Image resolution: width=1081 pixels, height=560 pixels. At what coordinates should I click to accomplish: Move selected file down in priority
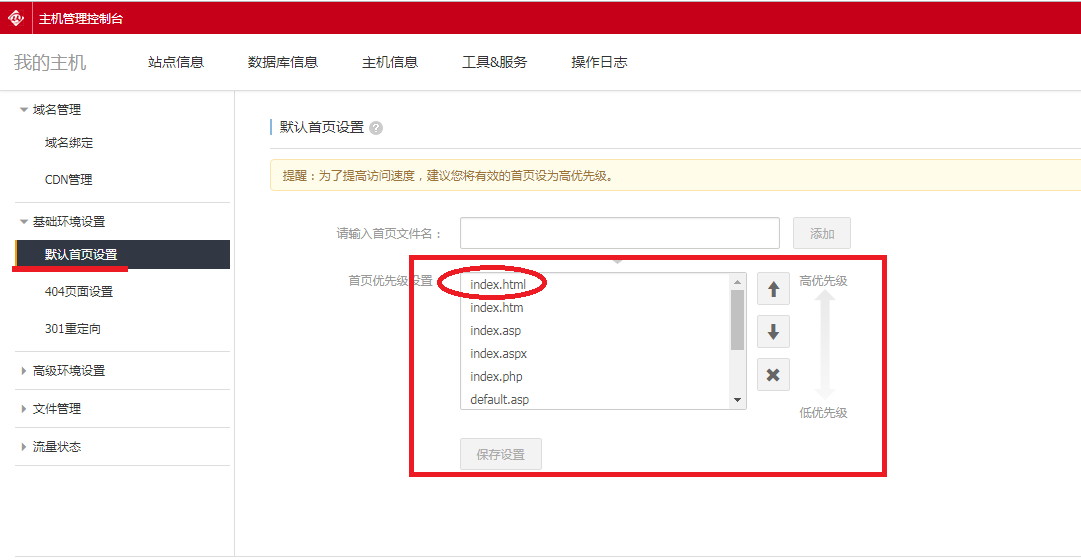tap(773, 332)
